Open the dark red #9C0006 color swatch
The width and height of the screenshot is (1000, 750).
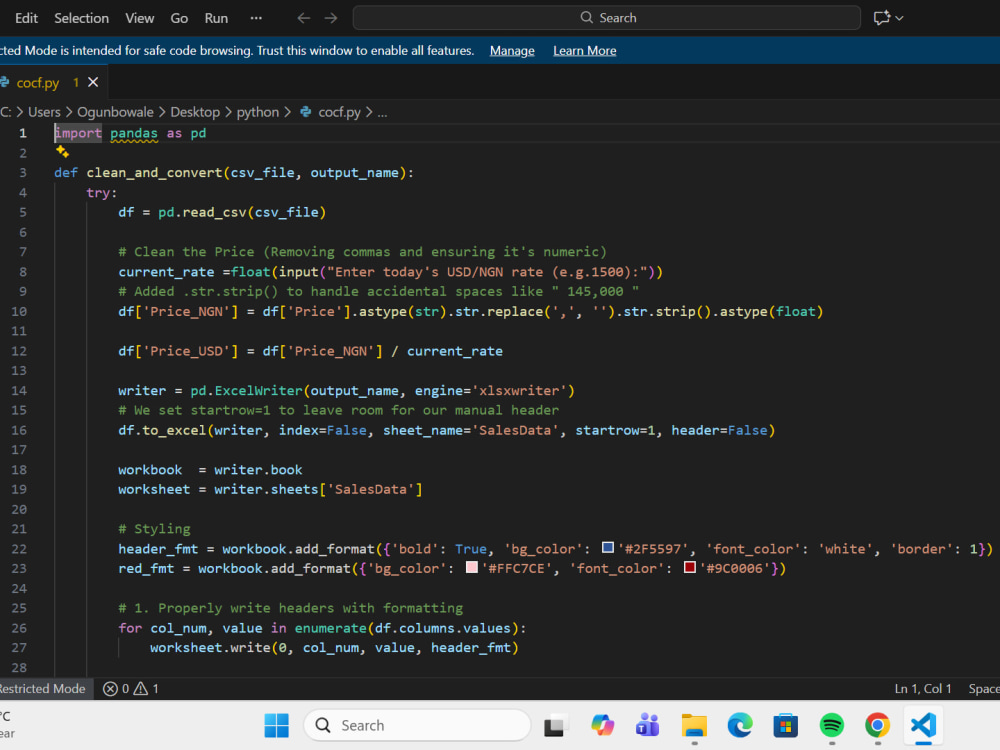(689, 567)
